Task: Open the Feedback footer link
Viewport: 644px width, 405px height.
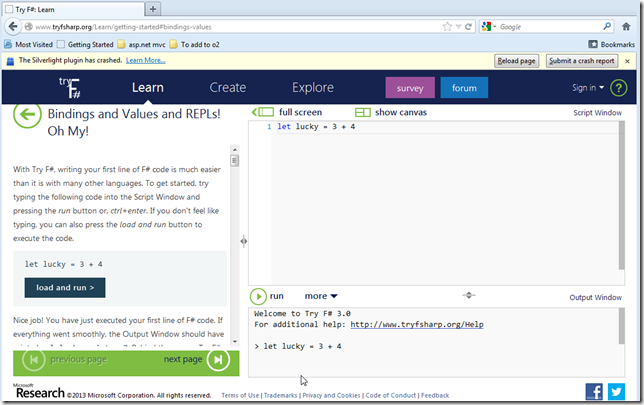Action: (x=435, y=395)
